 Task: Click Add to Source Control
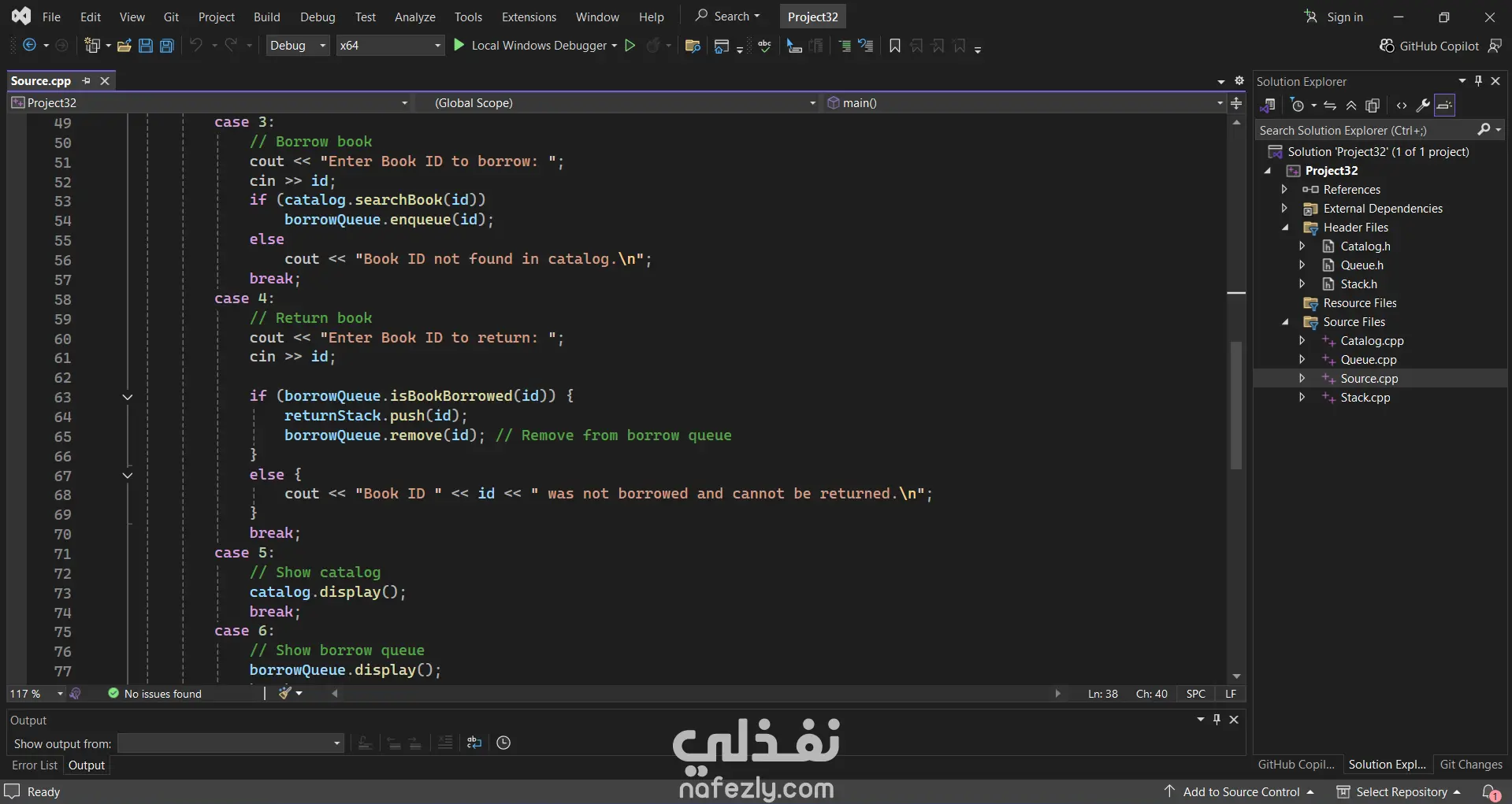click(1239, 792)
